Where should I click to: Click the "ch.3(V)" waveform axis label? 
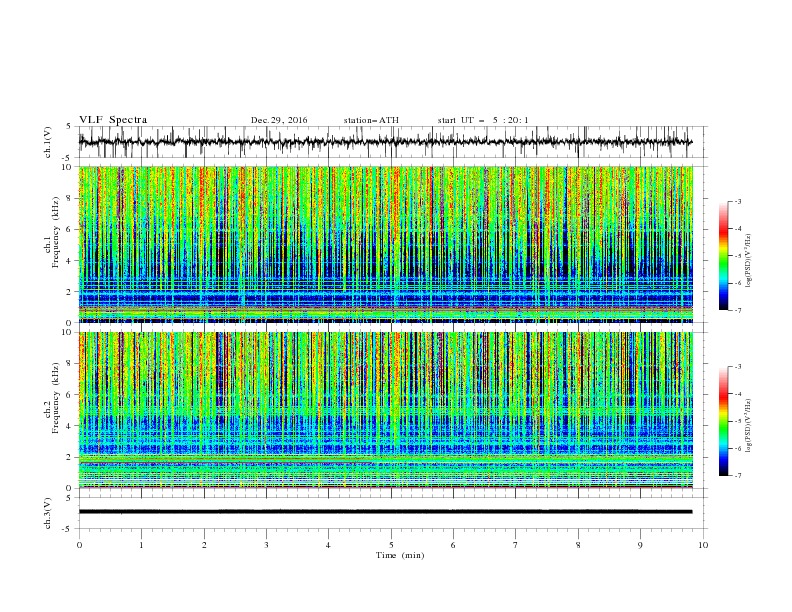click(x=48, y=513)
